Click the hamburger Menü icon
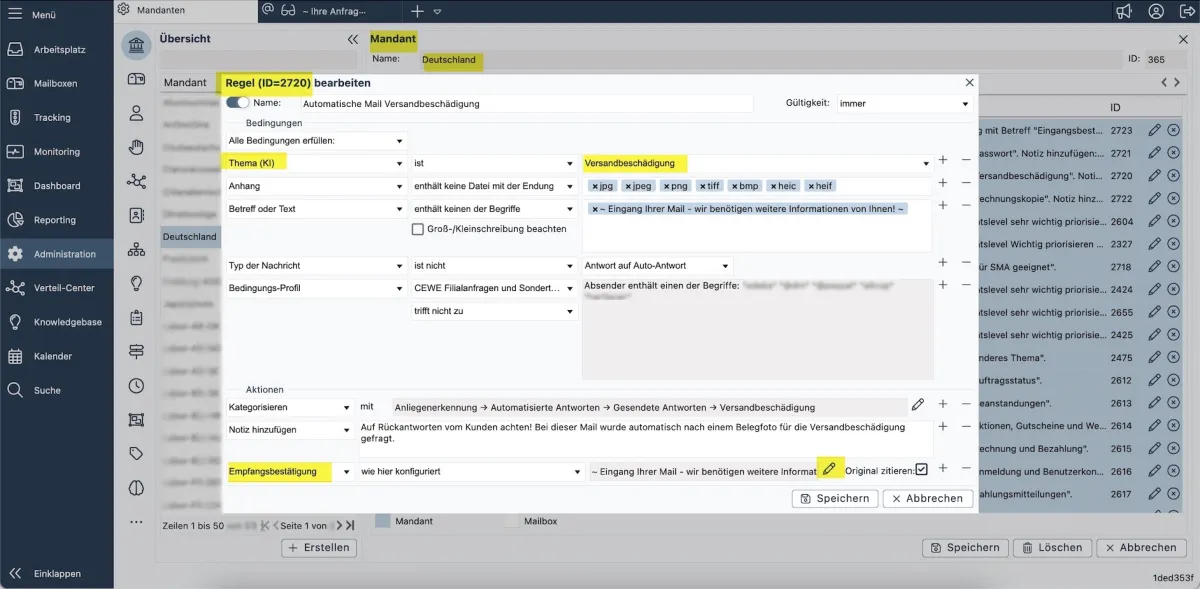Screen dimensions: 1200x589 (15, 15)
